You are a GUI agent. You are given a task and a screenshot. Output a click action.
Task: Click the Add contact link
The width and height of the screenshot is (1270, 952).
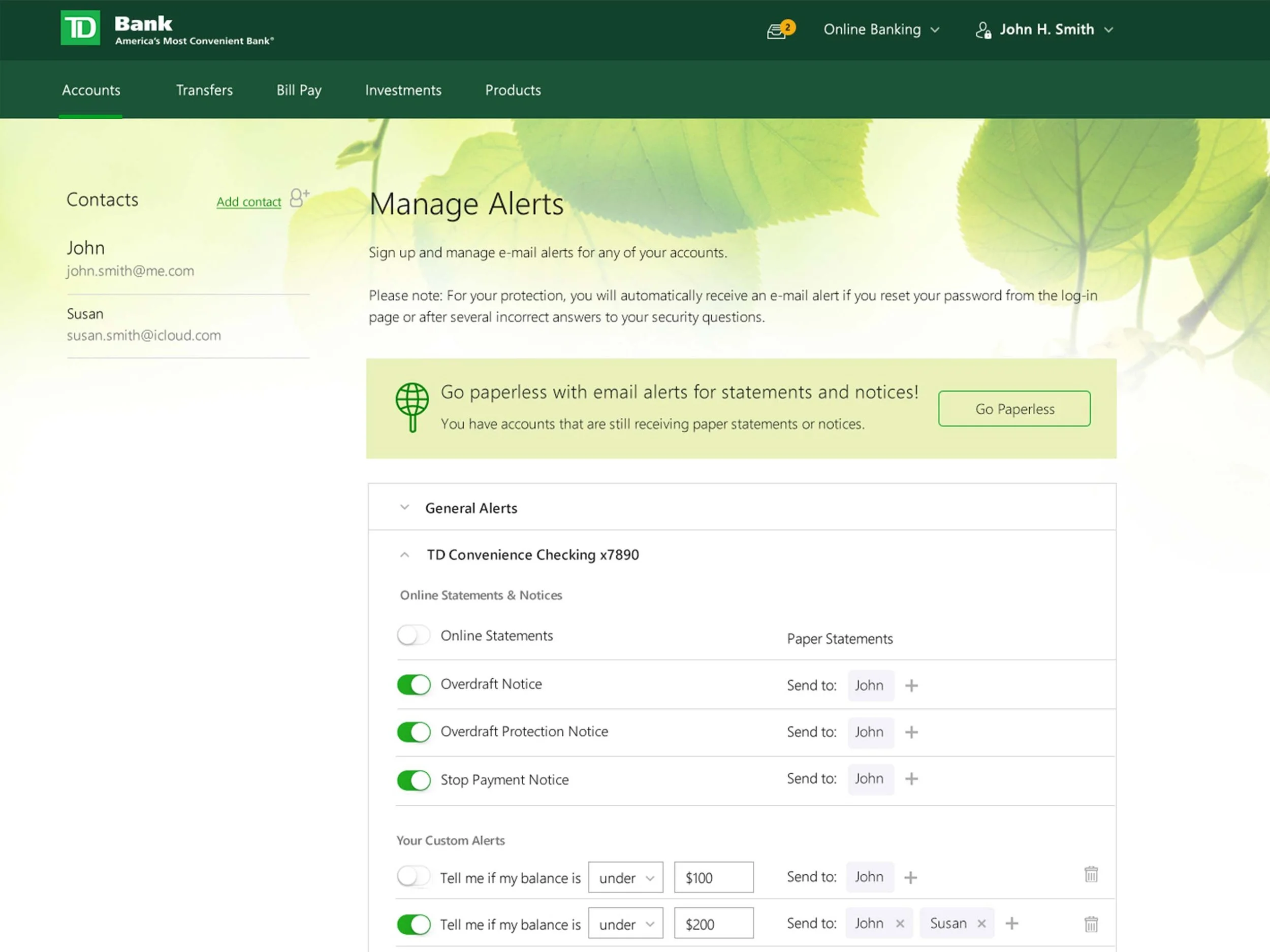tap(248, 202)
